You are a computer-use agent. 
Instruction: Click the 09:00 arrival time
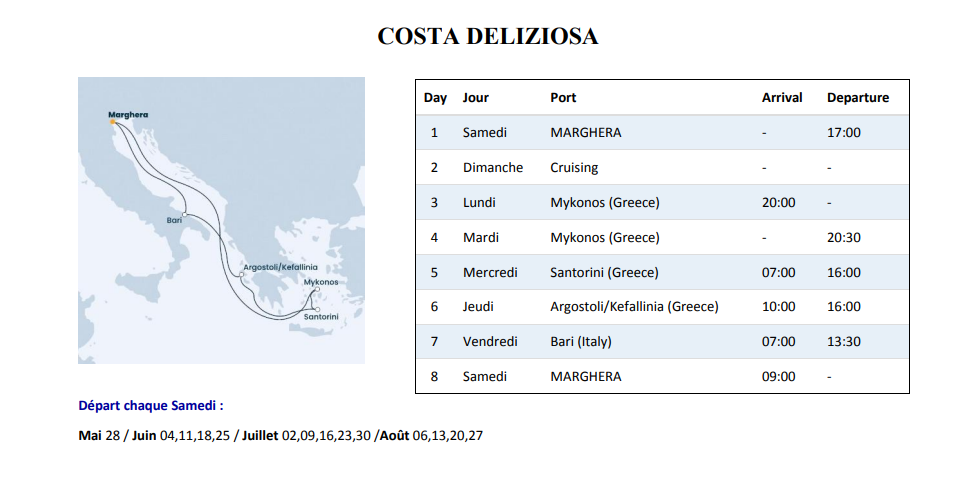point(778,376)
